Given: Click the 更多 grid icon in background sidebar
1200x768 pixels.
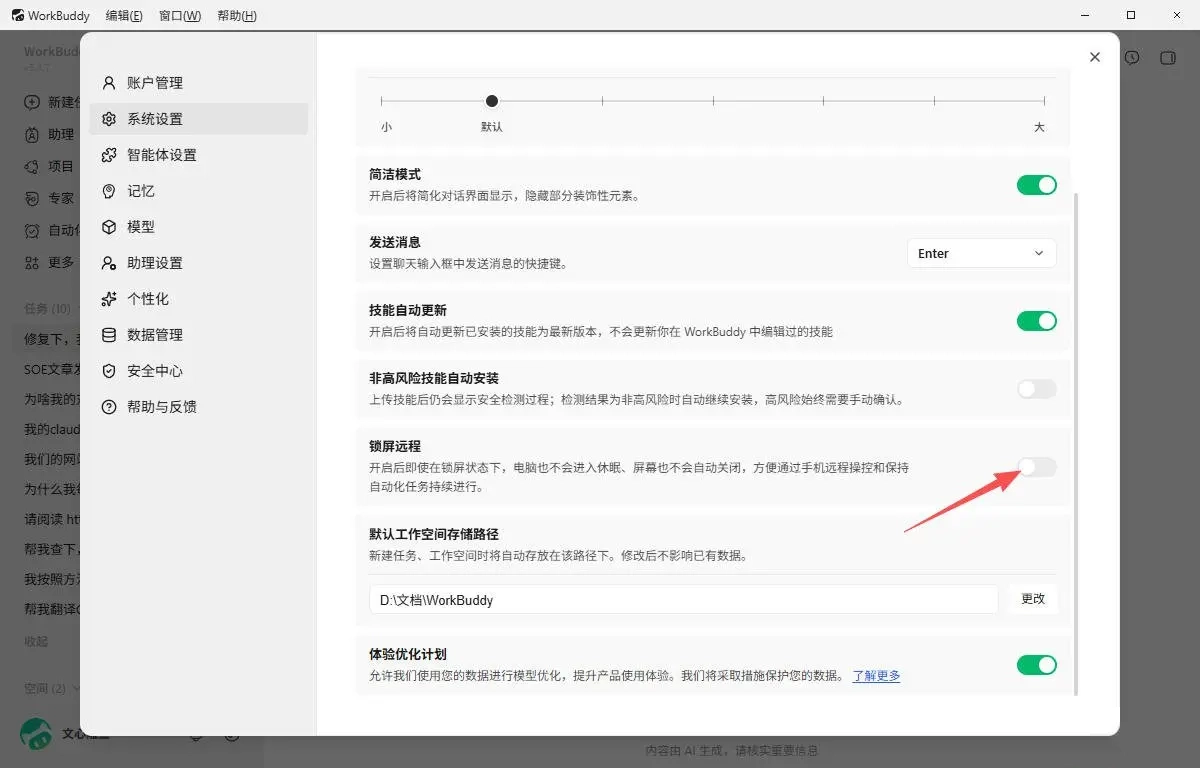Looking at the screenshot, I should coord(32,262).
